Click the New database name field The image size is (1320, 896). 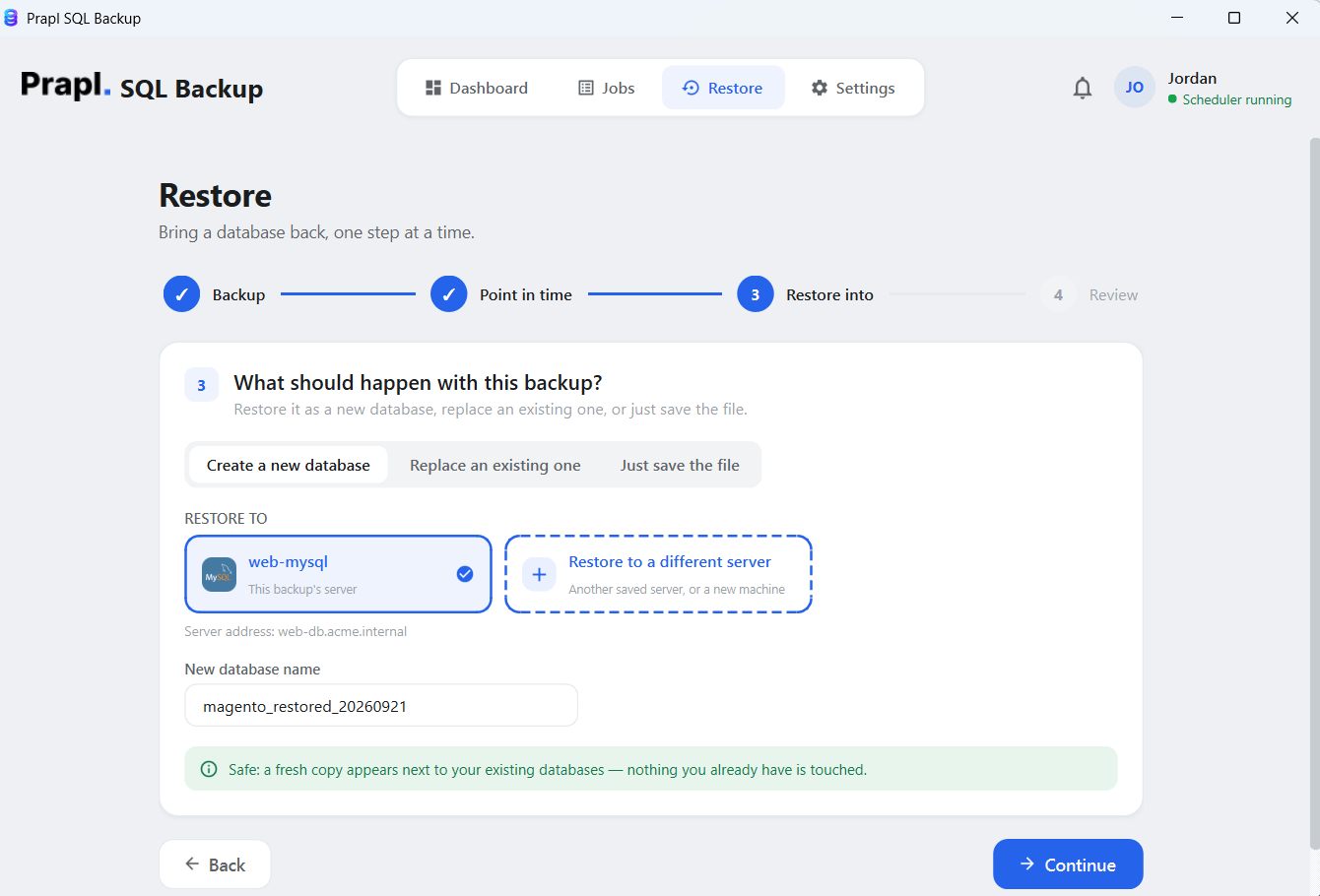381,706
